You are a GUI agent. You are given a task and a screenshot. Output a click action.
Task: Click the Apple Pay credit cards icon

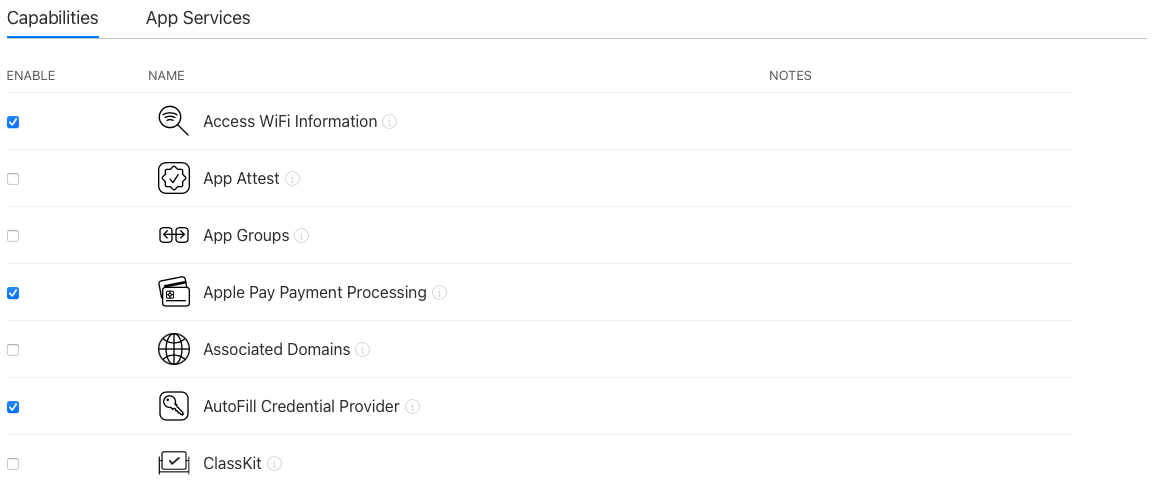coord(174,292)
